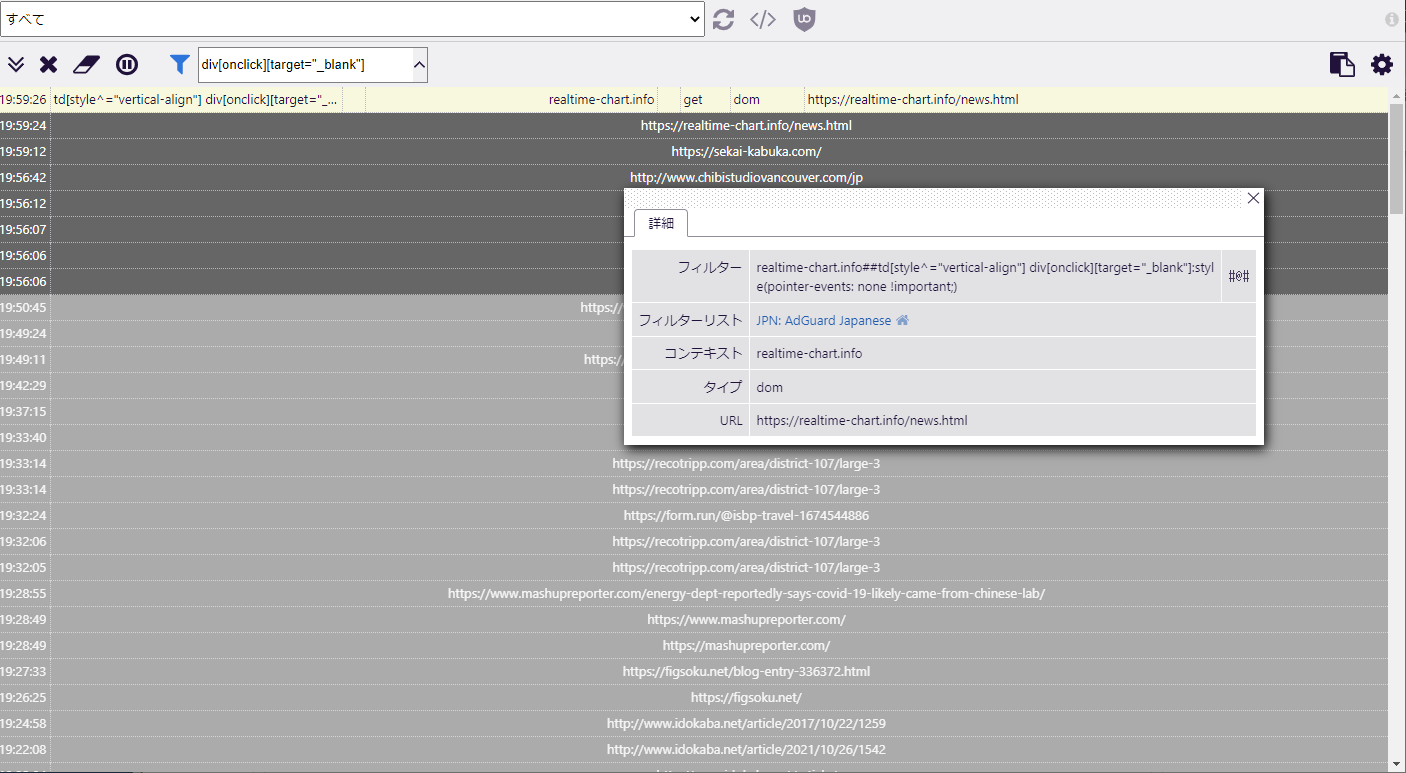
Task: Collapse entries with the double-chevron icon
Action: click(x=16, y=64)
